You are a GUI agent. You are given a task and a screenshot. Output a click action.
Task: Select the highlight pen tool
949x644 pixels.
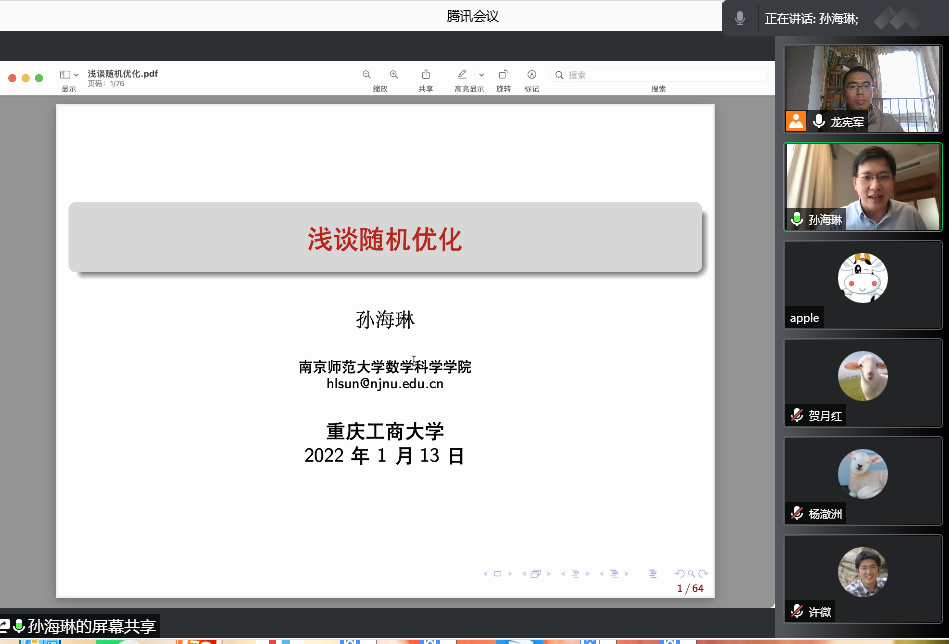(462, 75)
